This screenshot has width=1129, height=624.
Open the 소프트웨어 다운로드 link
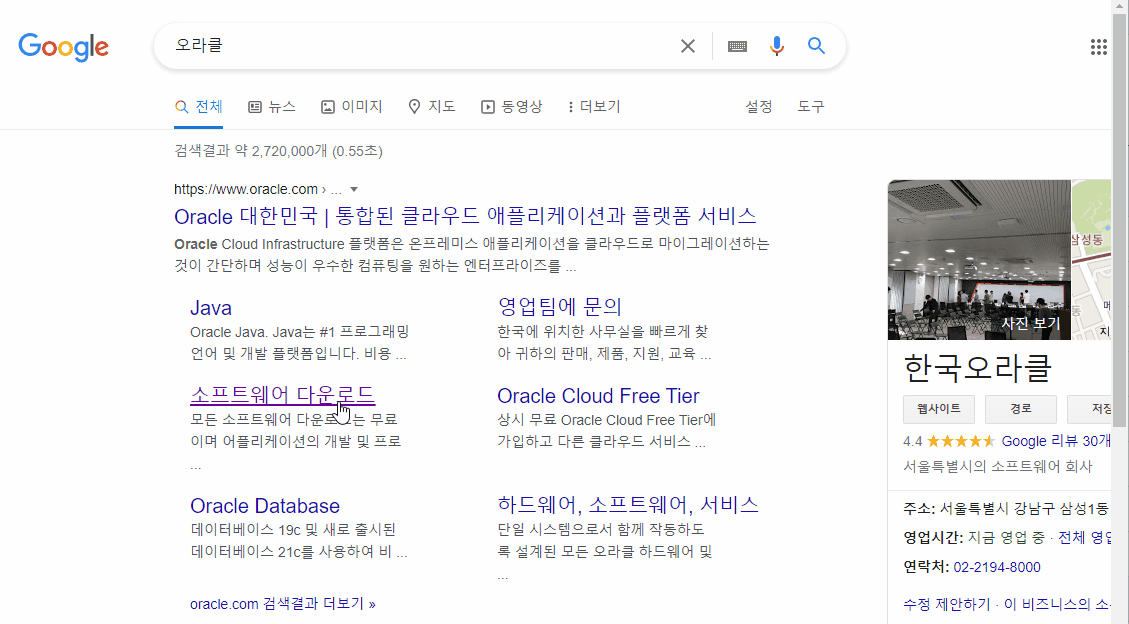coord(282,394)
